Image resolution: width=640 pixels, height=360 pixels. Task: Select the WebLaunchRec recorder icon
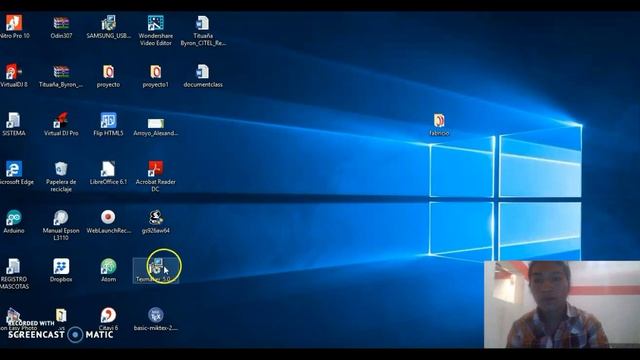(x=109, y=217)
